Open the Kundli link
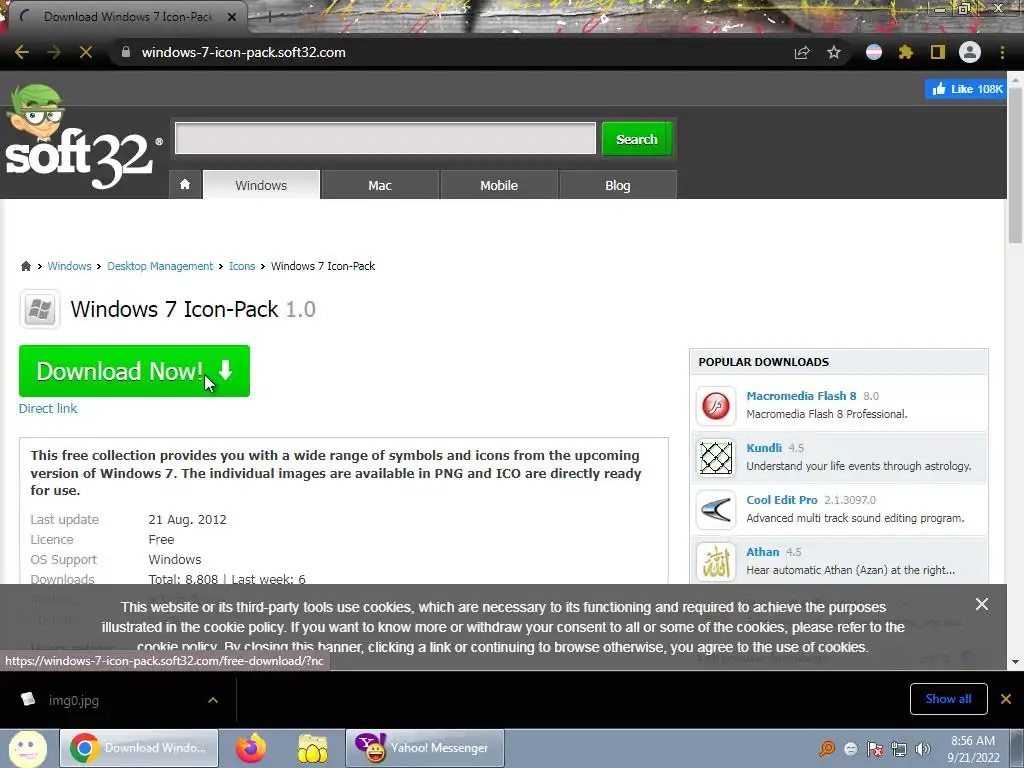Image resolution: width=1024 pixels, height=768 pixels. 764,447
